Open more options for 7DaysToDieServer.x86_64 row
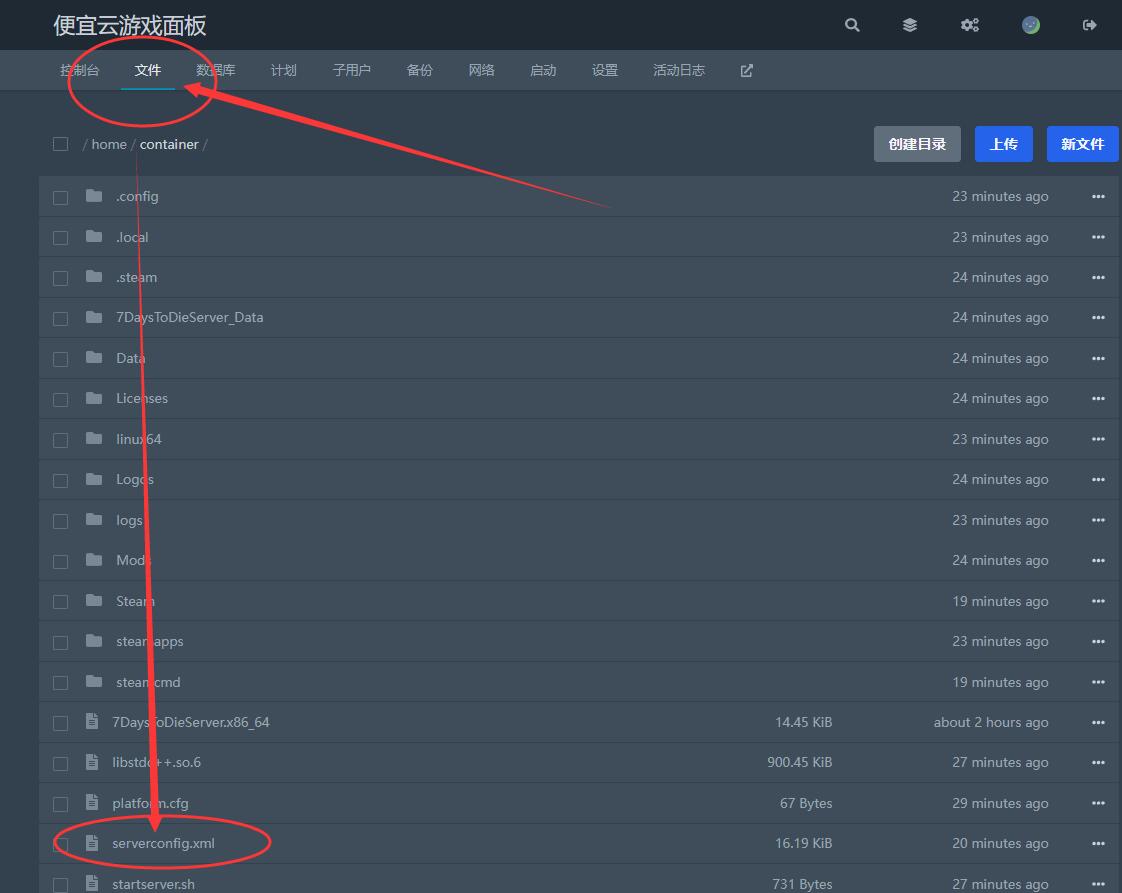Viewport: 1122px width, 893px height. [1098, 722]
